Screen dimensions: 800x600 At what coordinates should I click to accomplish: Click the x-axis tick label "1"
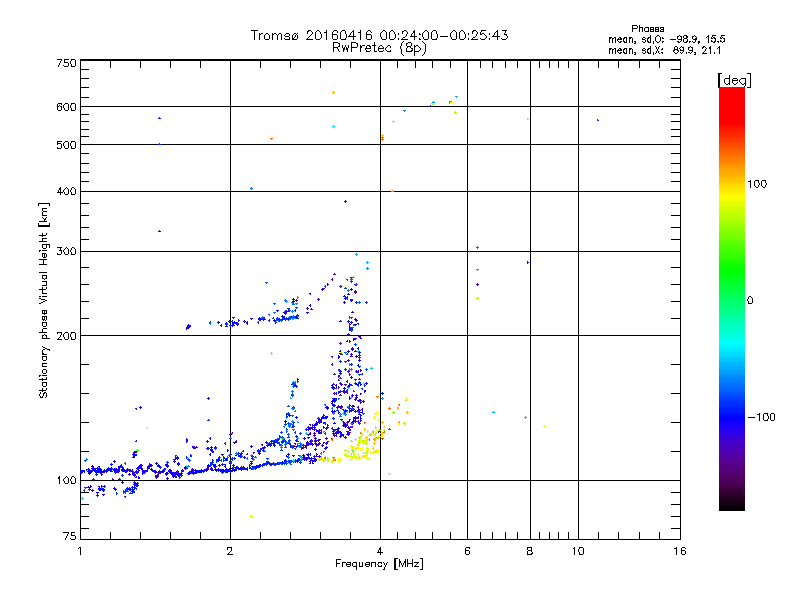click(80, 551)
